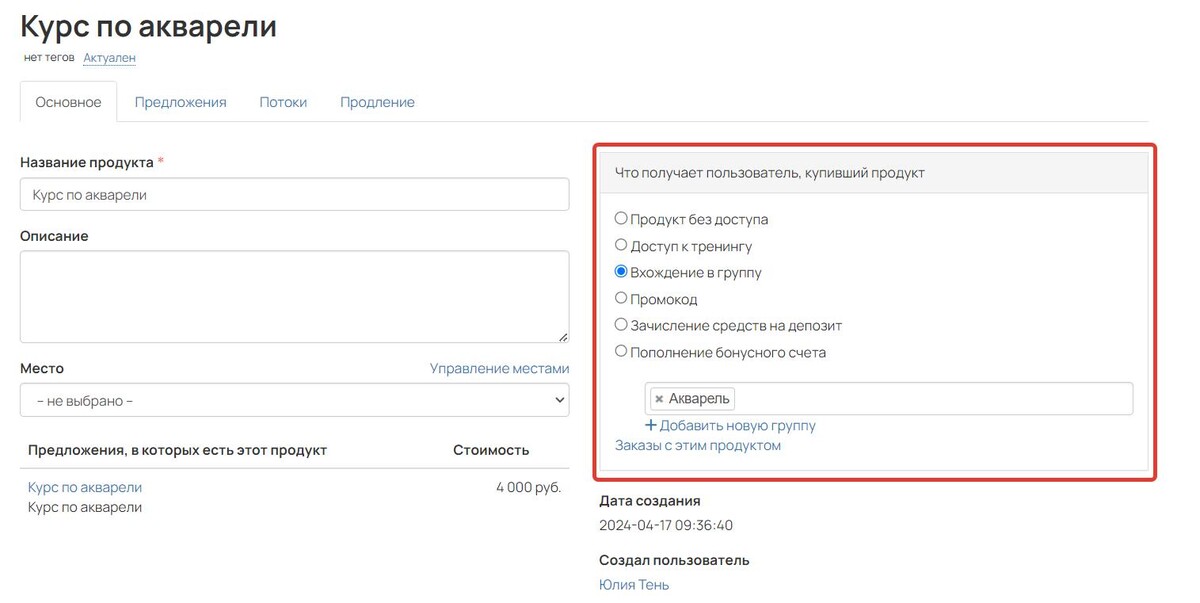The height and width of the screenshot is (603, 1200).
Task: Click the Актуален status link
Action: [x=109, y=58]
